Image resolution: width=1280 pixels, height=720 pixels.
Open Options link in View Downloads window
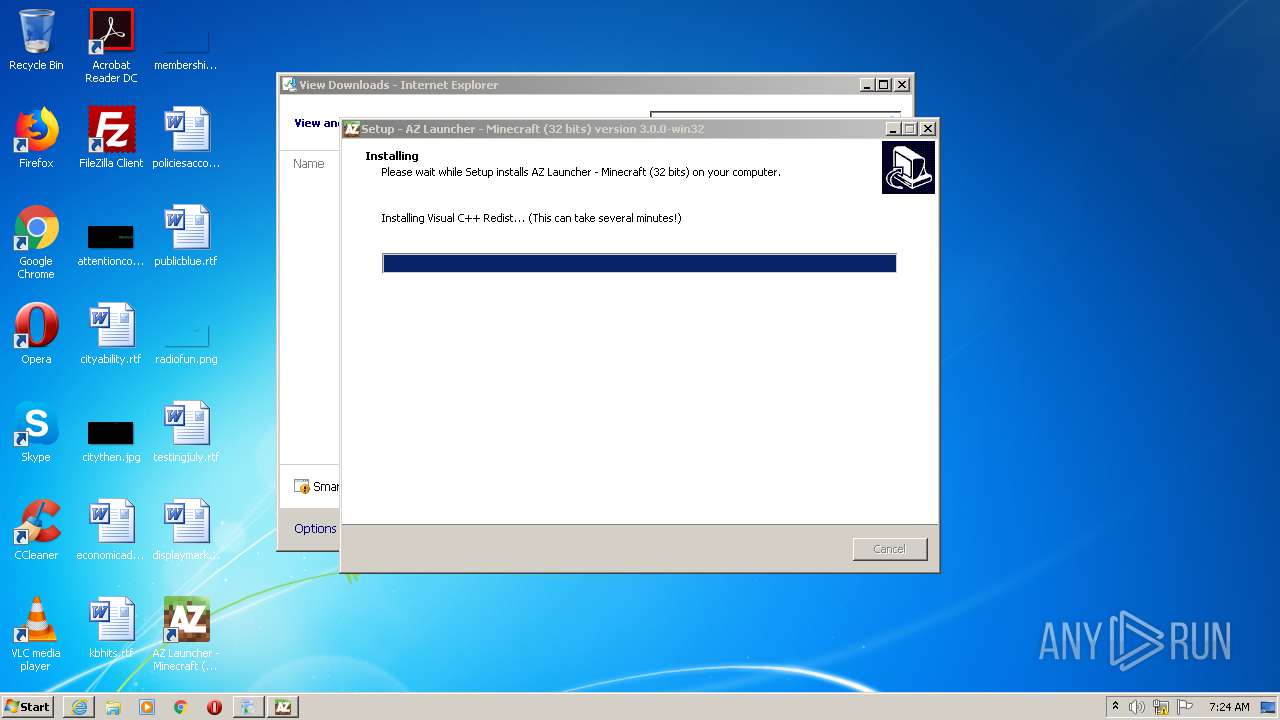(x=315, y=529)
